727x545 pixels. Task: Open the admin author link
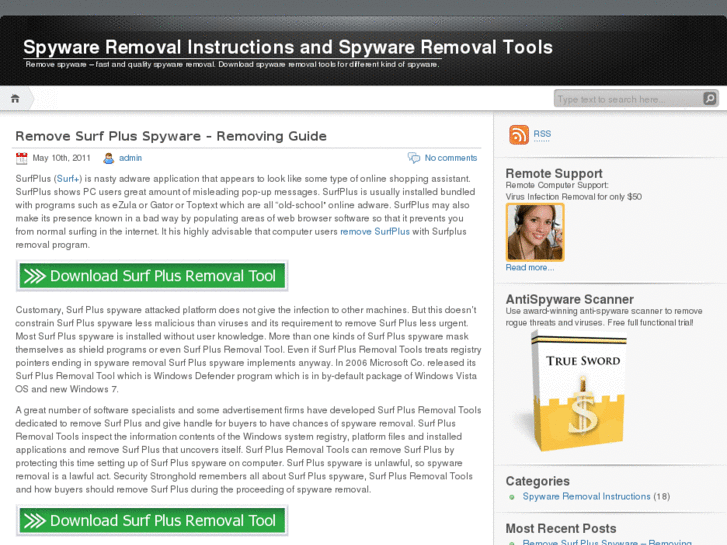point(130,158)
